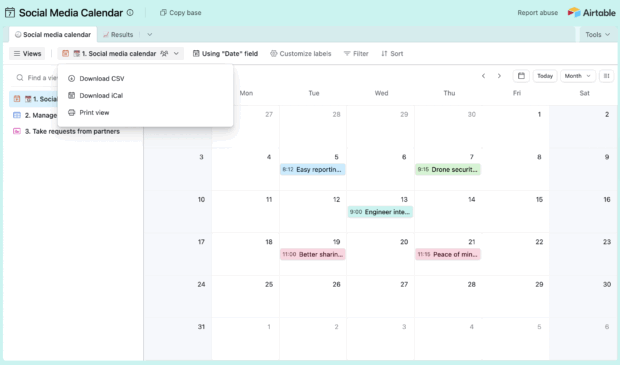Open the date picker calendar icon
Image resolution: width=620 pixels, height=365 pixels.
[521, 76]
